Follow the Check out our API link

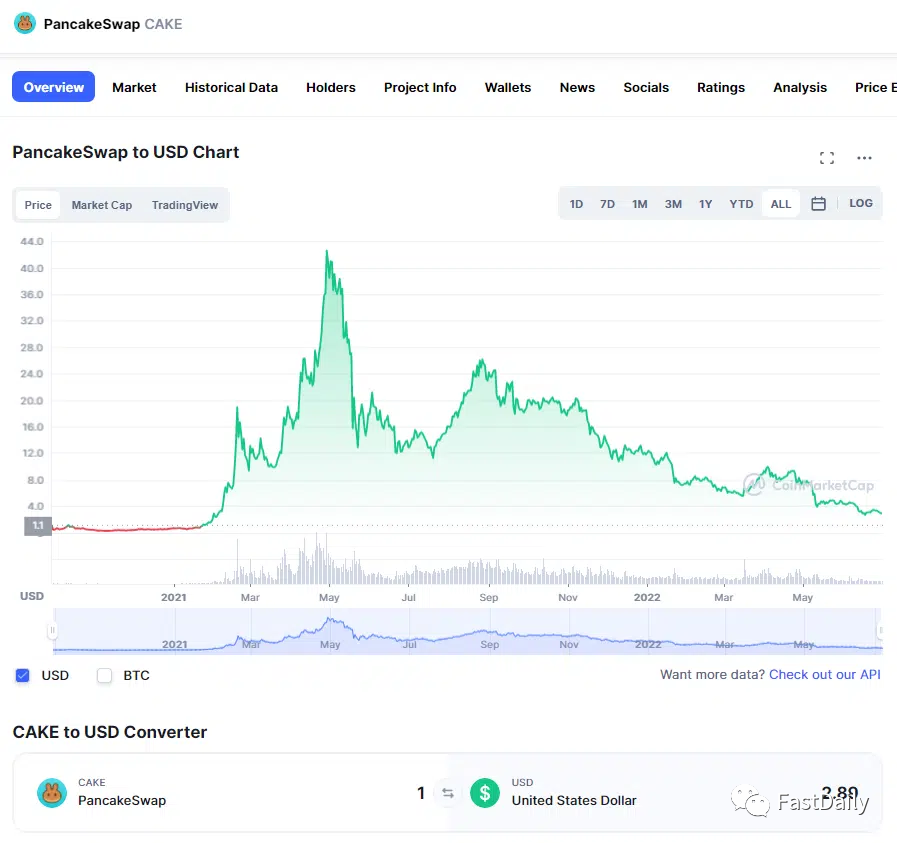(824, 674)
